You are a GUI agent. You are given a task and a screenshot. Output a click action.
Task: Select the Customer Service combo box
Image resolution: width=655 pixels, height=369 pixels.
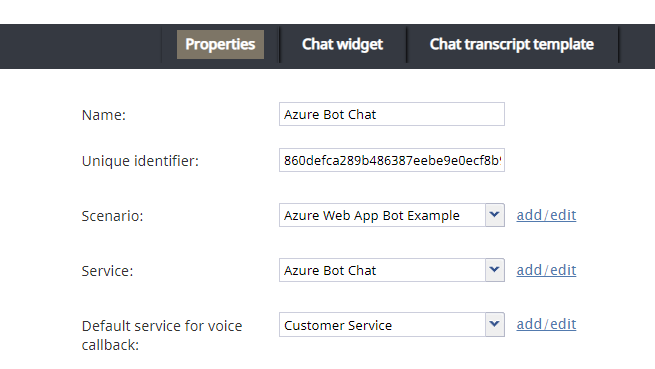(x=392, y=324)
